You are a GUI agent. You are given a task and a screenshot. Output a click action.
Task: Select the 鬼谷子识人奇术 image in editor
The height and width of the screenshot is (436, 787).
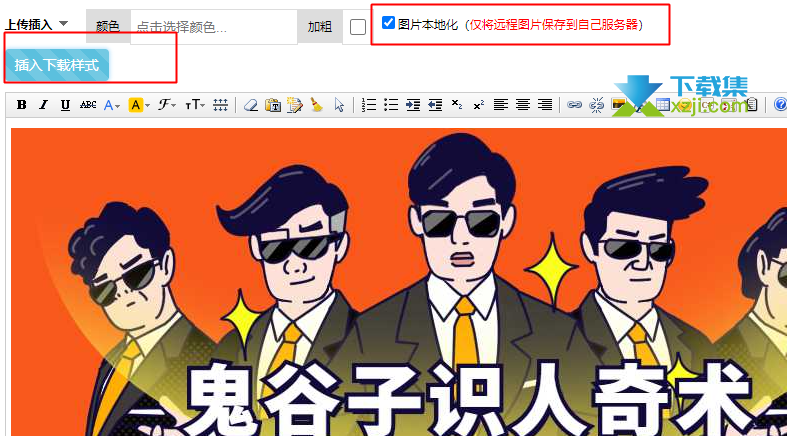[399, 282]
